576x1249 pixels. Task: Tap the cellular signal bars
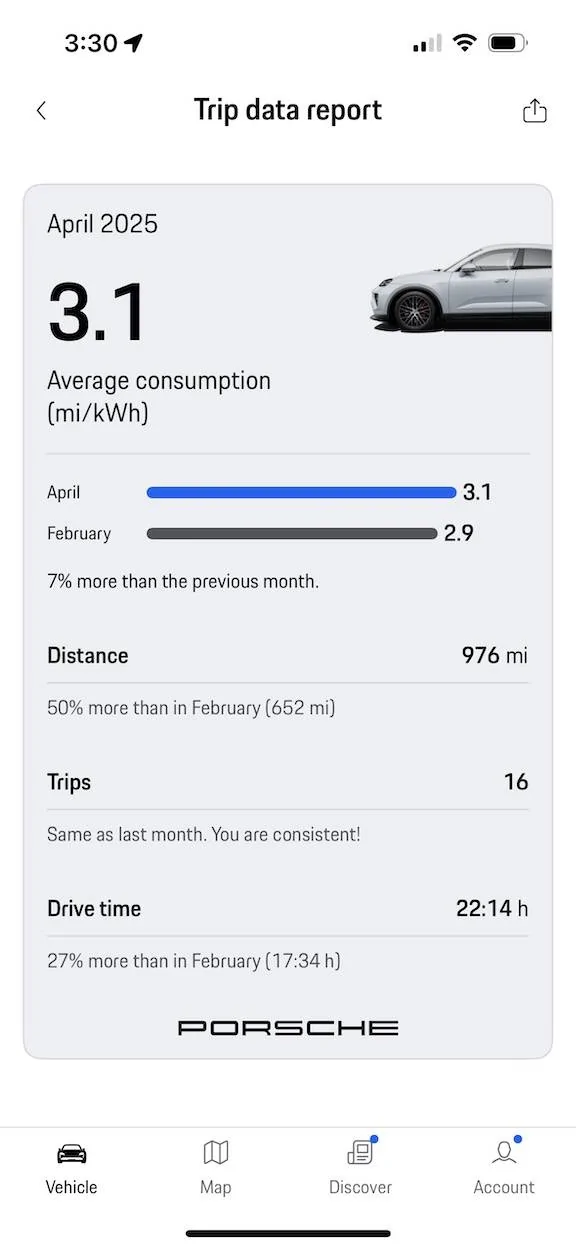coord(424,43)
